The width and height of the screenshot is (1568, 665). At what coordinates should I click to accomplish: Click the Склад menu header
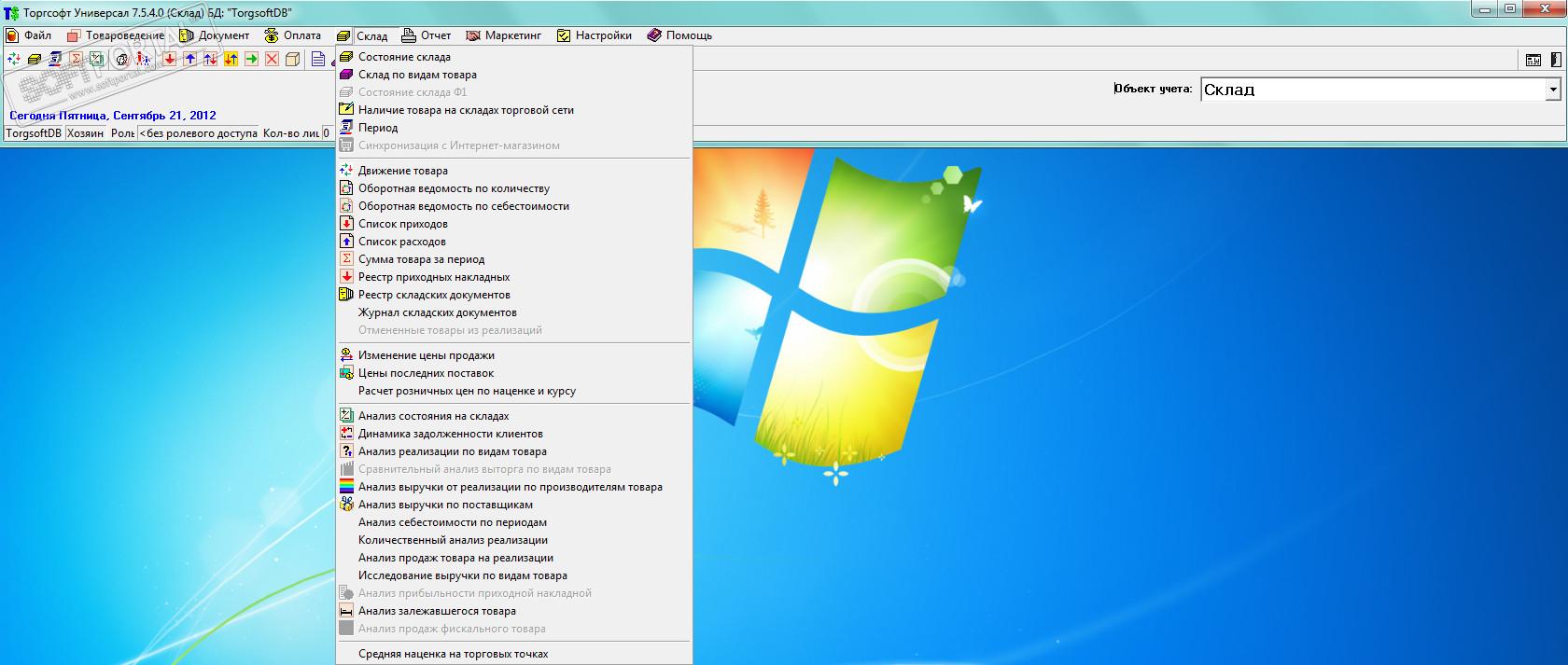click(x=363, y=35)
